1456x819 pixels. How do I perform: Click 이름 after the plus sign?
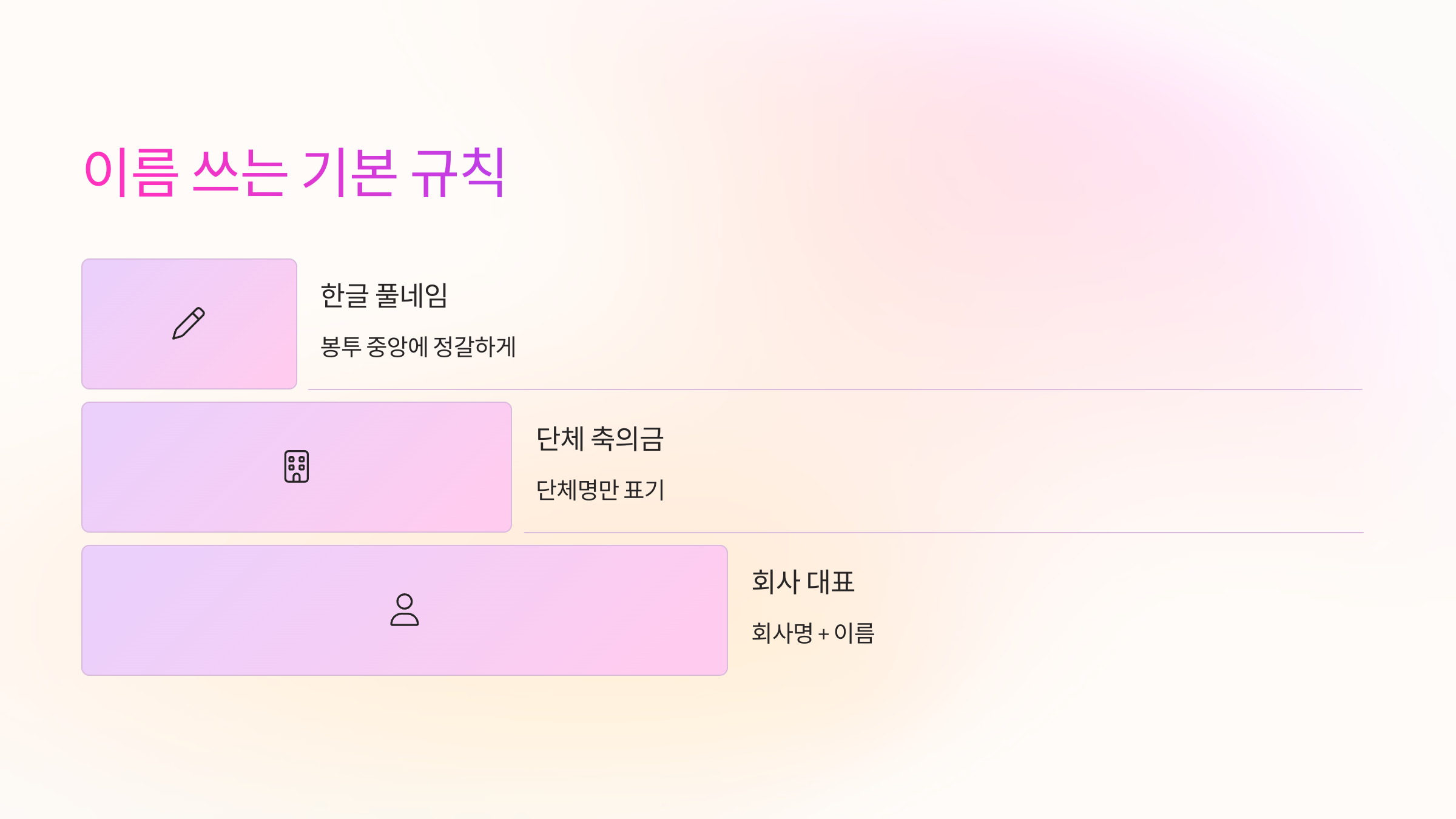click(854, 633)
